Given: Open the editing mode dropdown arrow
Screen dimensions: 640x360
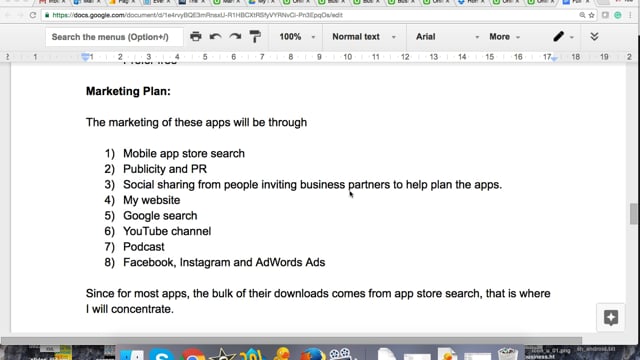Looking at the screenshot, I should (x=572, y=38).
